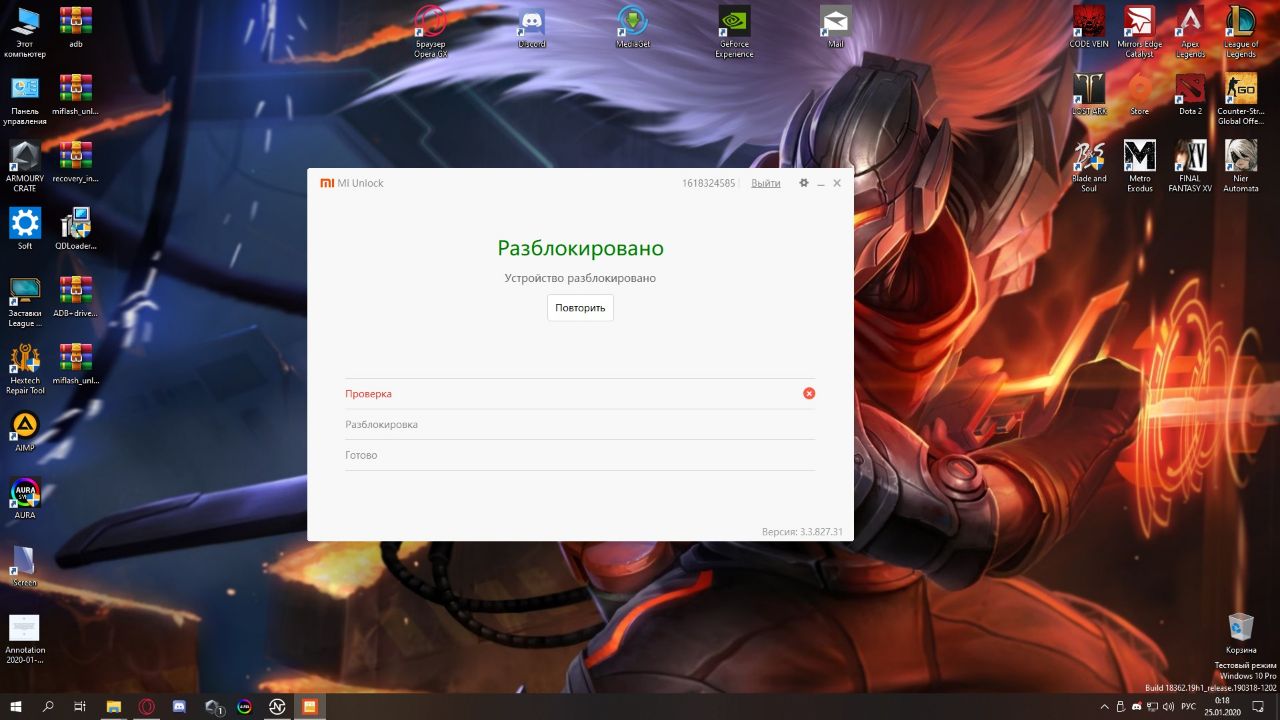This screenshot has width=1280, height=720.
Task: Open Apex Legends desktop shortcut
Action: [x=1190, y=33]
